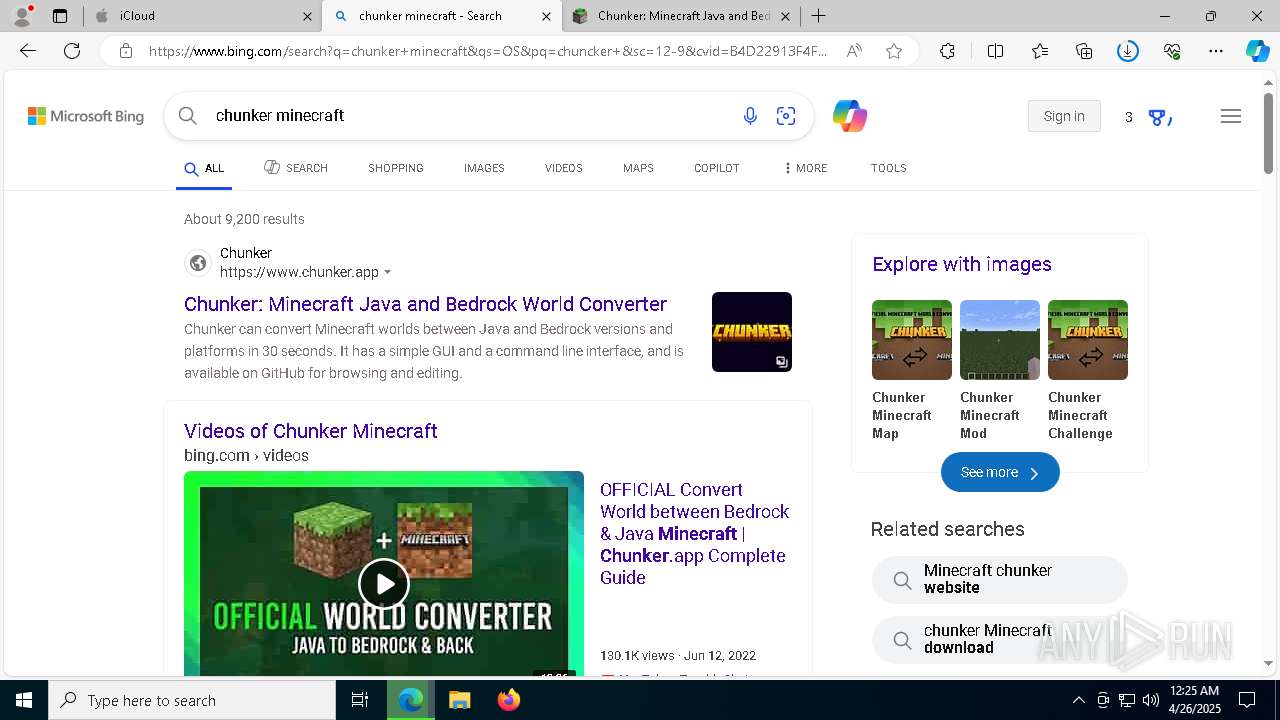This screenshot has height=720, width=1280.
Task: Click the Sign in button
Action: point(1064,116)
